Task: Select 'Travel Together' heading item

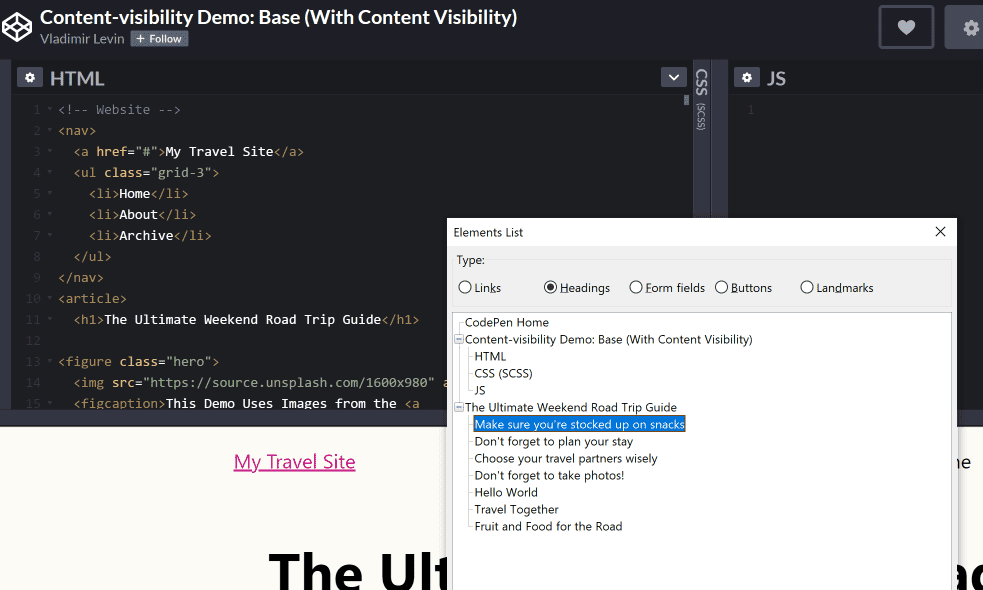Action: 516,509
